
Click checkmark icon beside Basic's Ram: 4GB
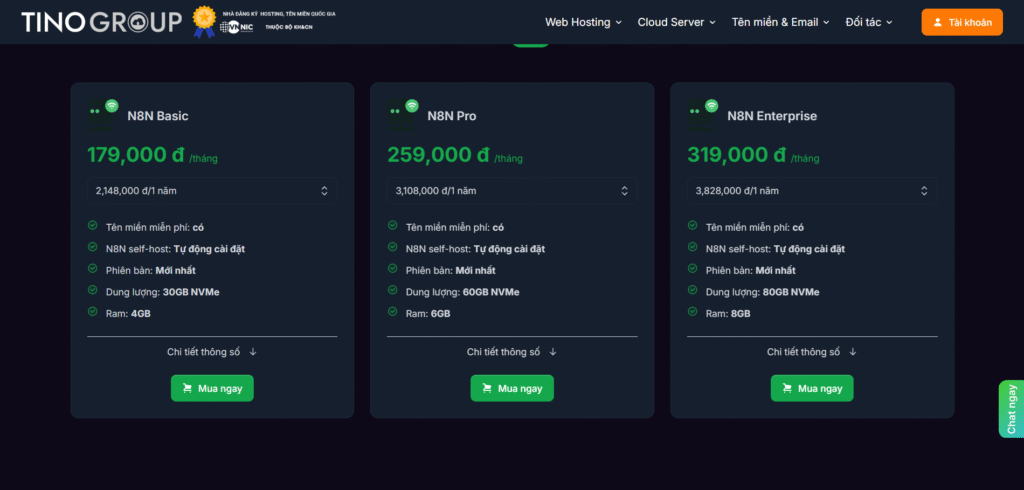point(93,312)
